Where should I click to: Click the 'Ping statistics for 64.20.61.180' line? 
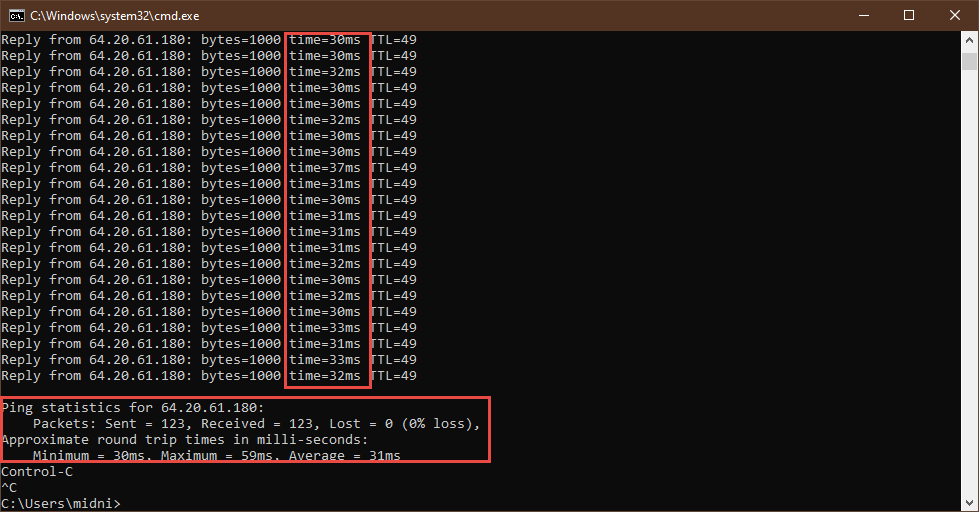133,408
